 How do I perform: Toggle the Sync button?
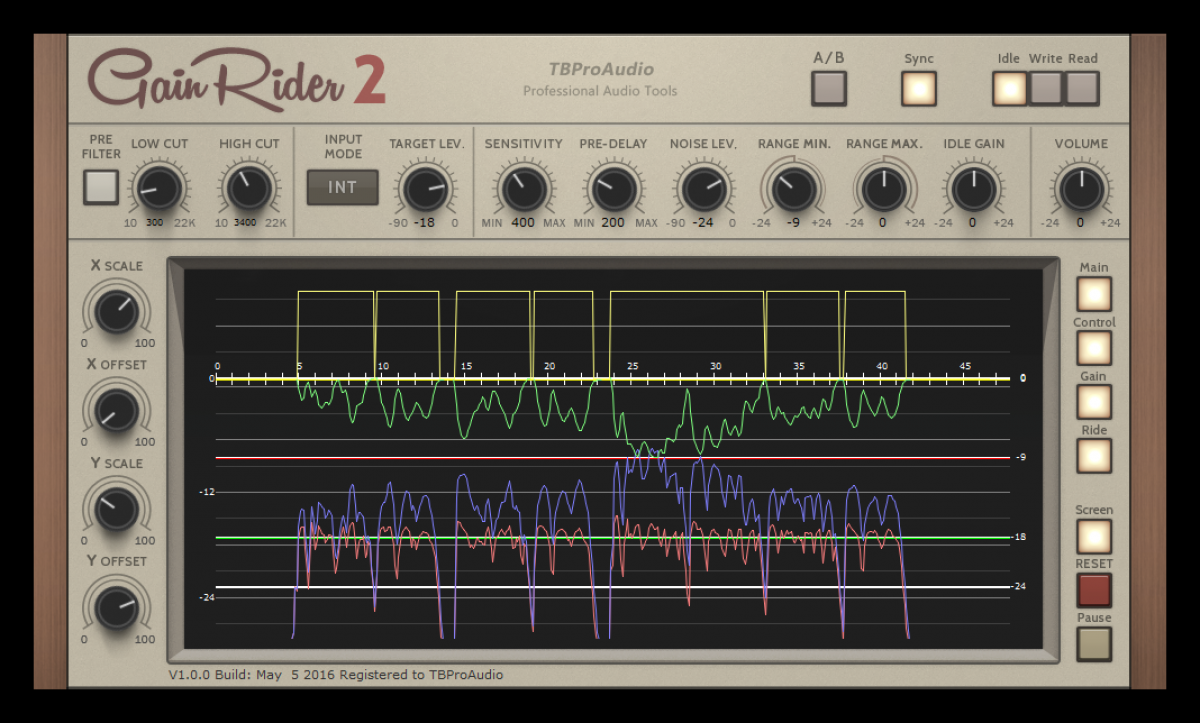(x=918, y=88)
